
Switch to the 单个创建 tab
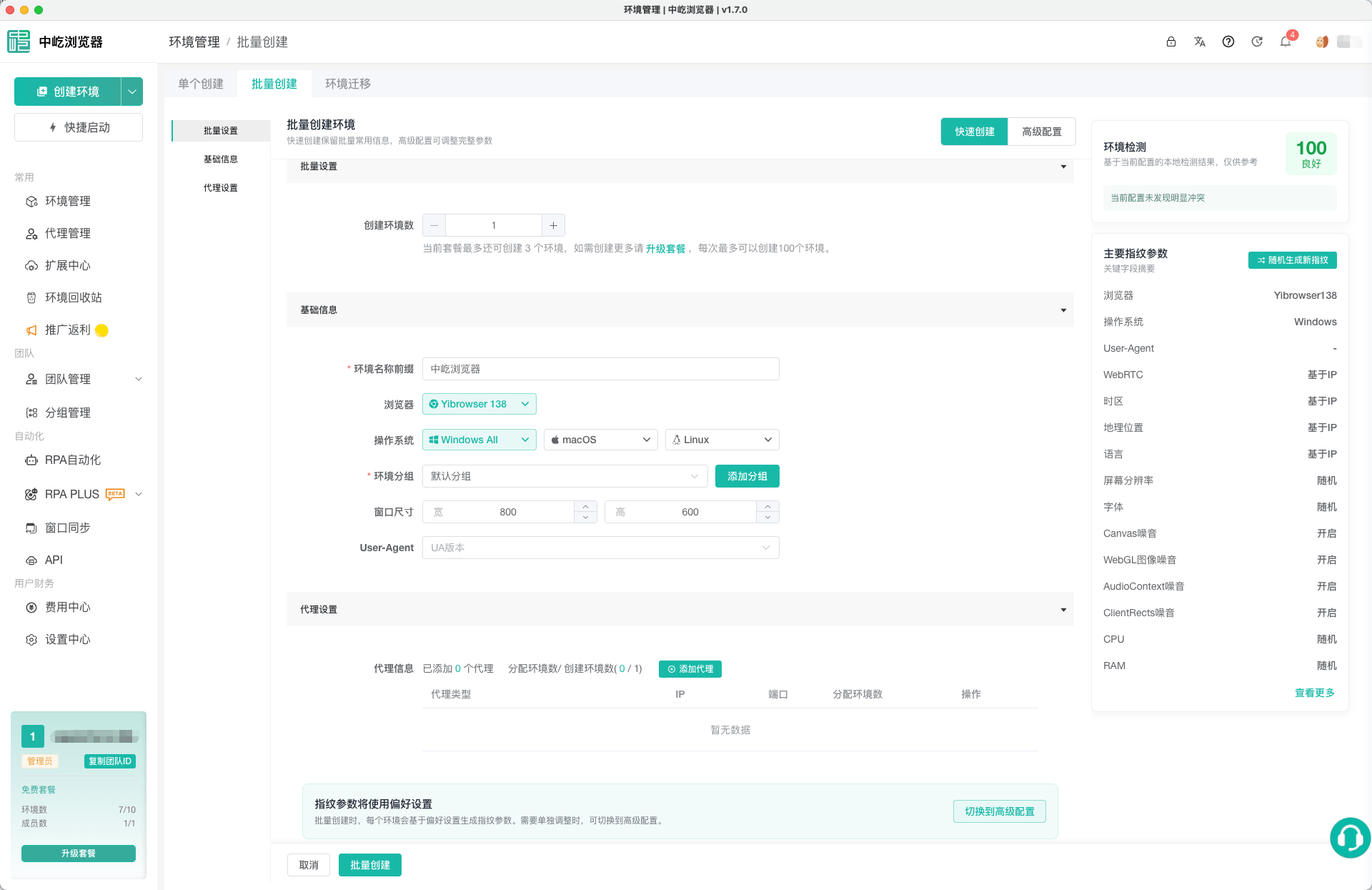[201, 84]
